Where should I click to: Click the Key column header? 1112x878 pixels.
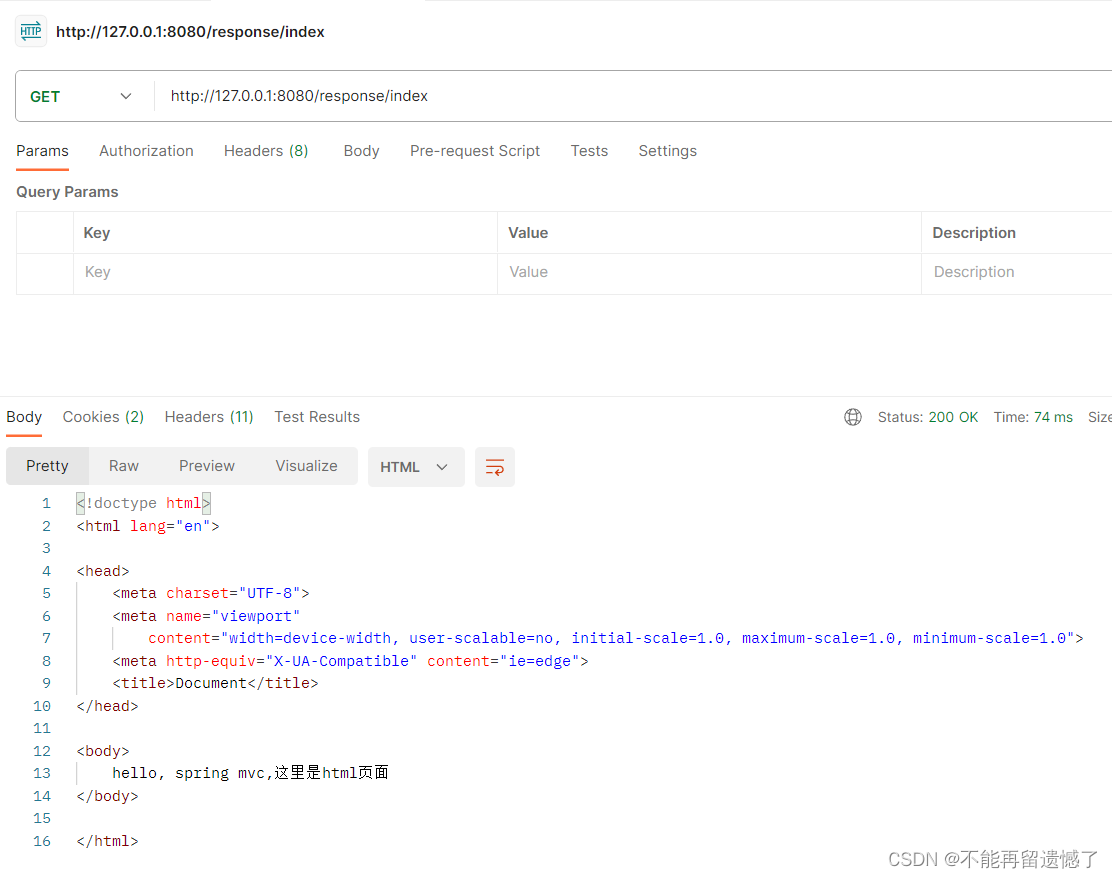pos(96,233)
